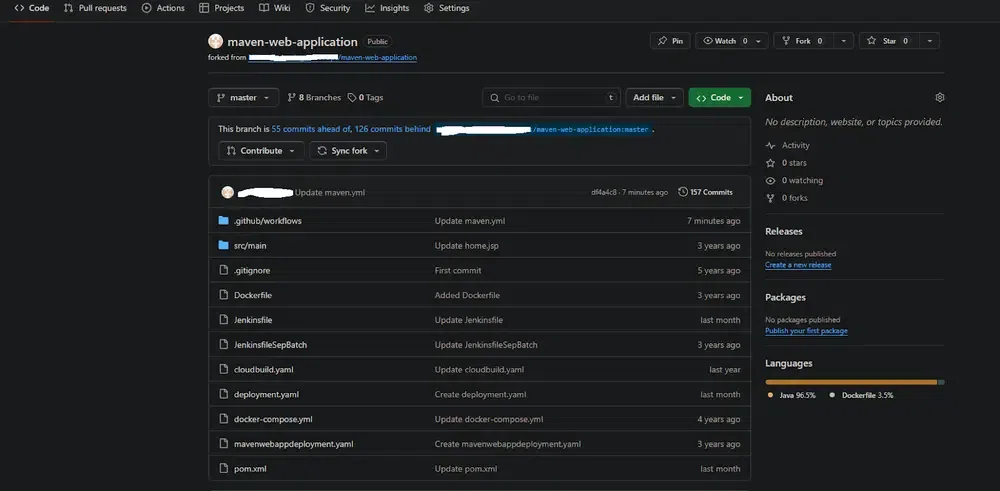Select the Java 96.5% language entry
Screen dimensions: 1000x491
[791, 395]
